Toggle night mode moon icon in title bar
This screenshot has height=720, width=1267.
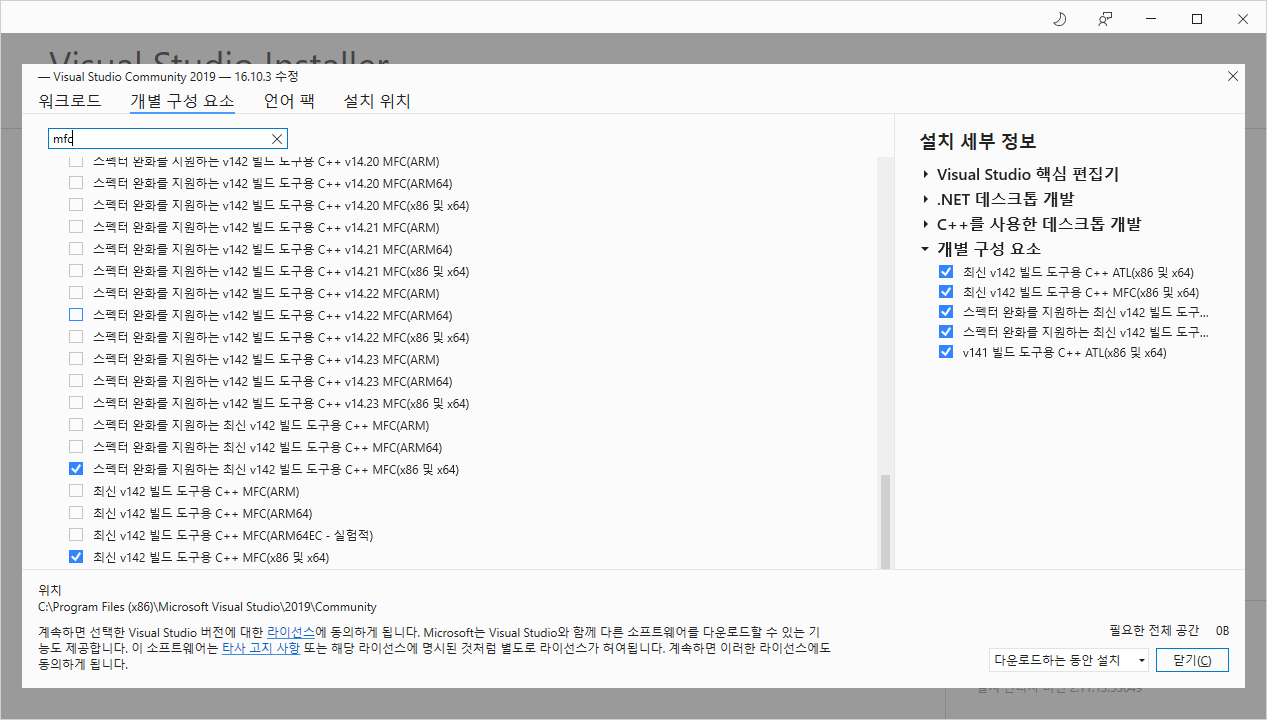(x=1060, y=19)
